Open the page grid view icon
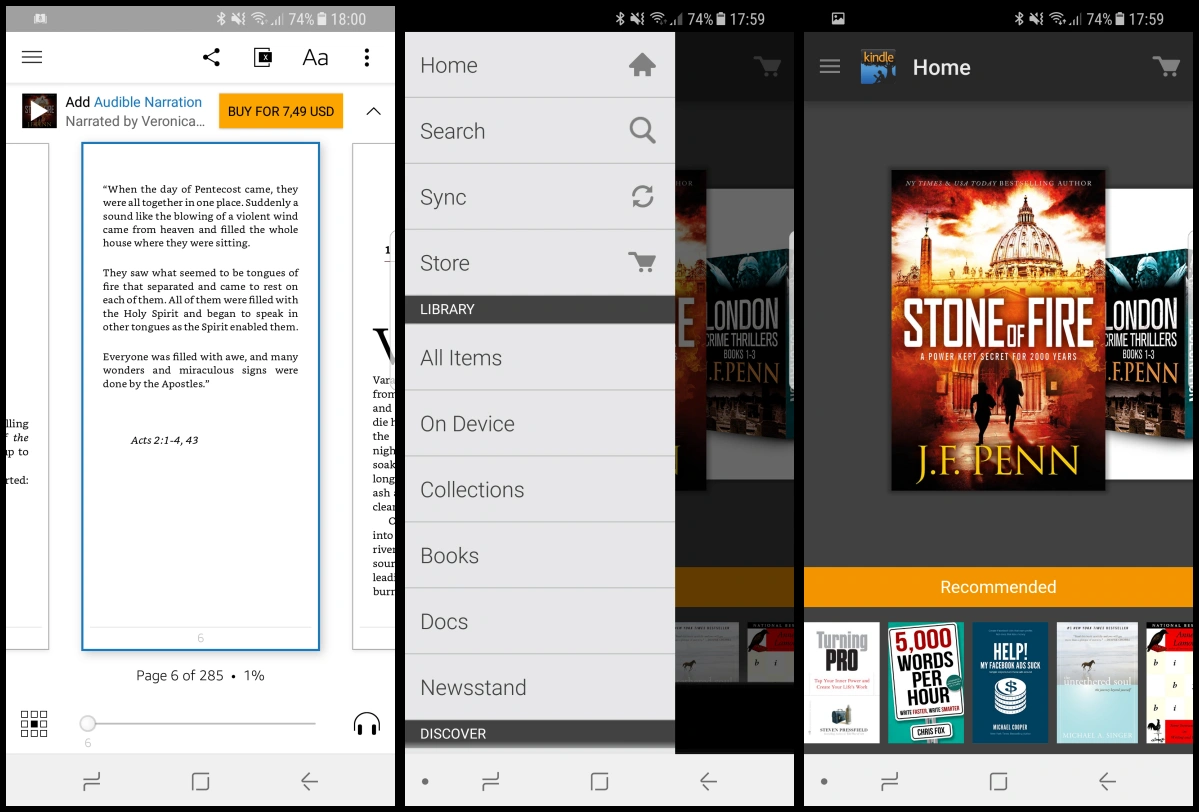This screenshot has height=812, width=1199. tap(34, 723)
